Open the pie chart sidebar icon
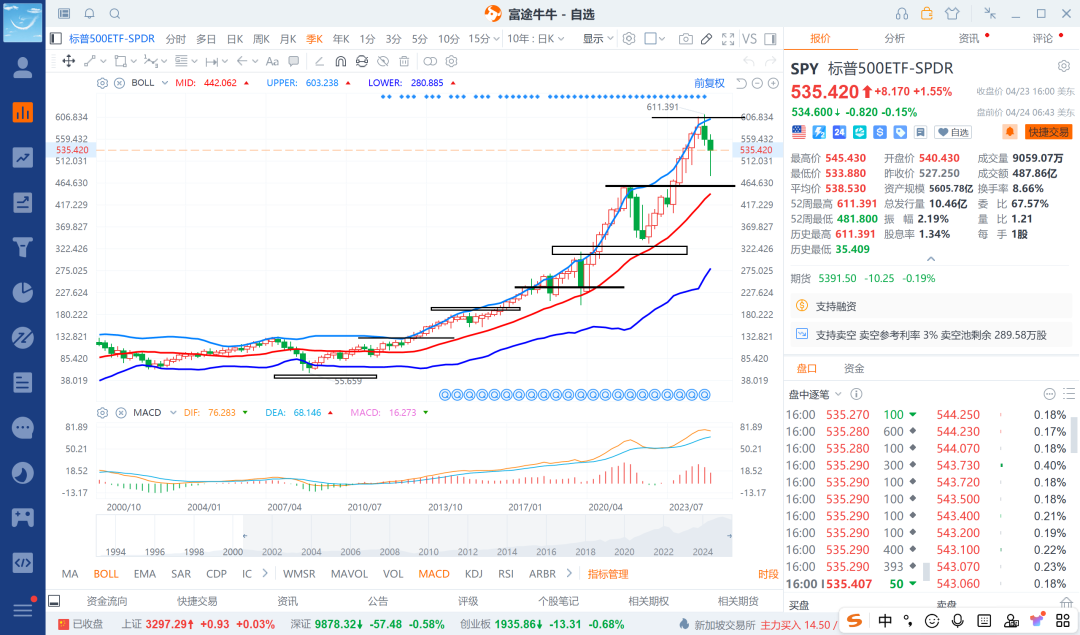The image size is (1080, 635). [23, 292]
